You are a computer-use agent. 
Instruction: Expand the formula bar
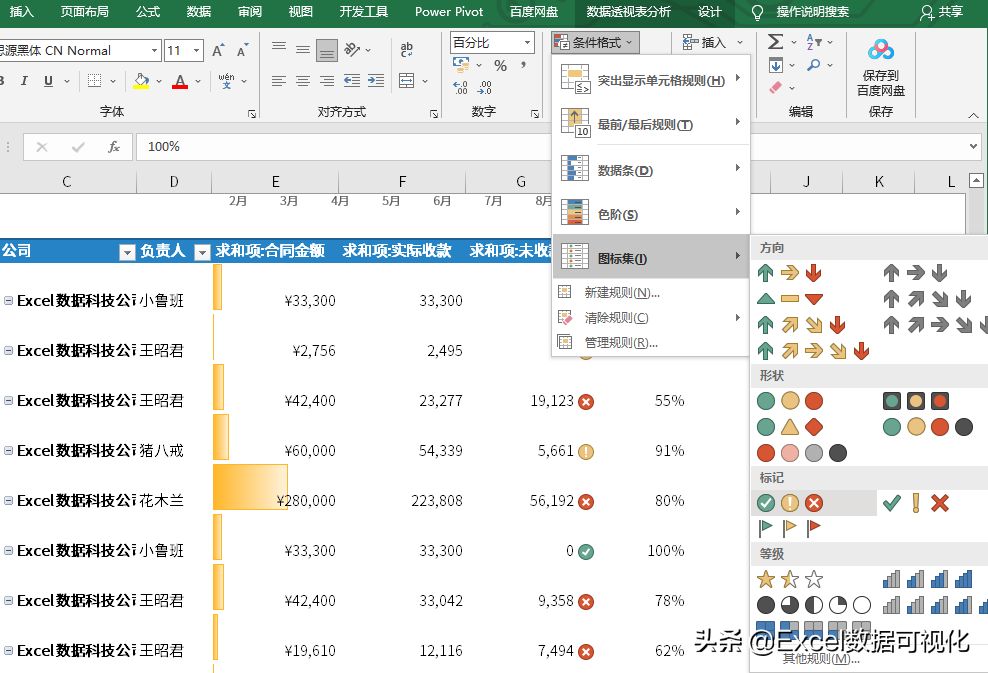(974, 147)
